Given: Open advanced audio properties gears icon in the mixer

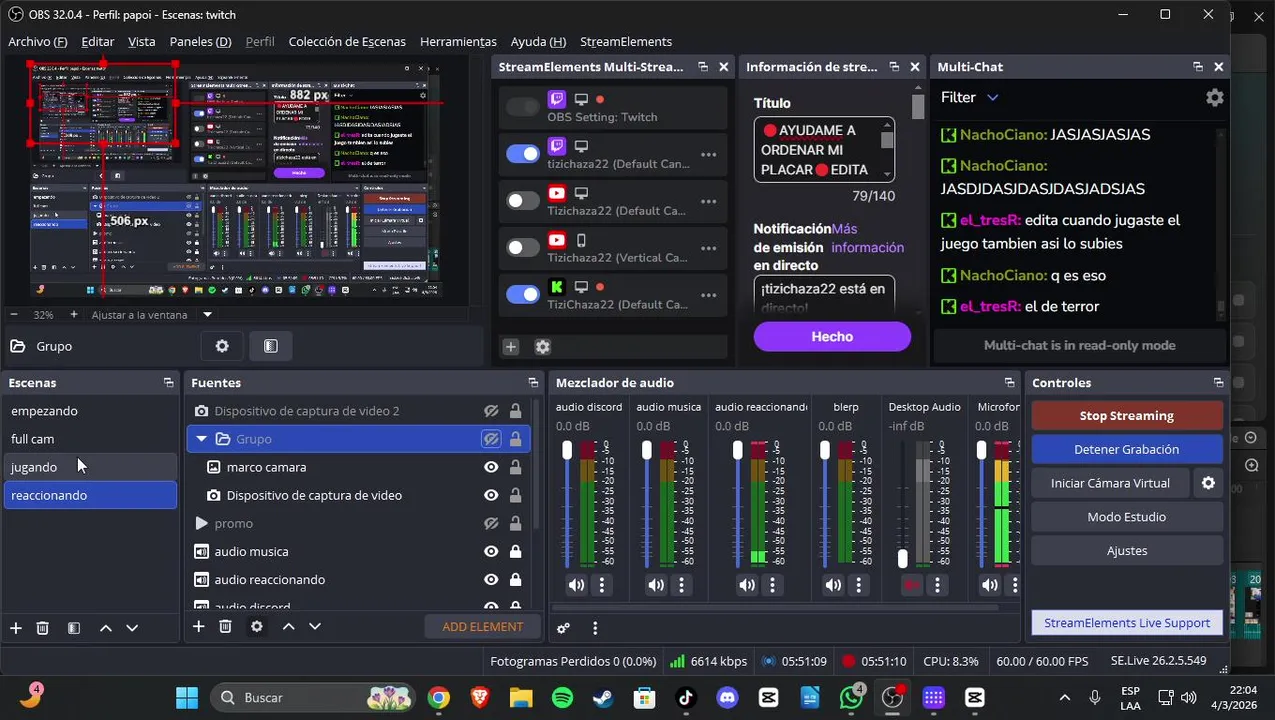Looking at the screenshot, I should pos(564,628).
